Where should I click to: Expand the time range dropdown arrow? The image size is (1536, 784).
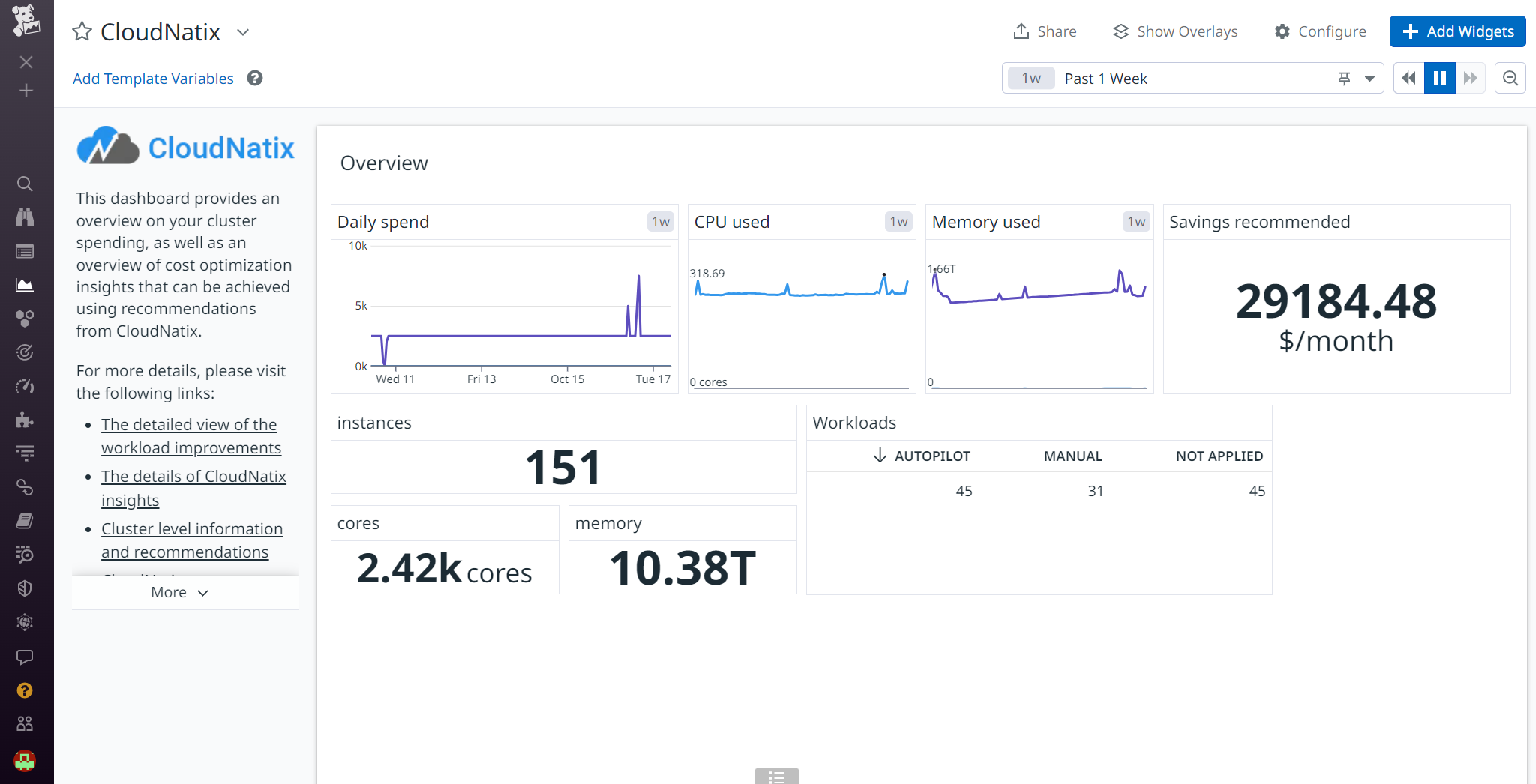[x=1368, y=78]
